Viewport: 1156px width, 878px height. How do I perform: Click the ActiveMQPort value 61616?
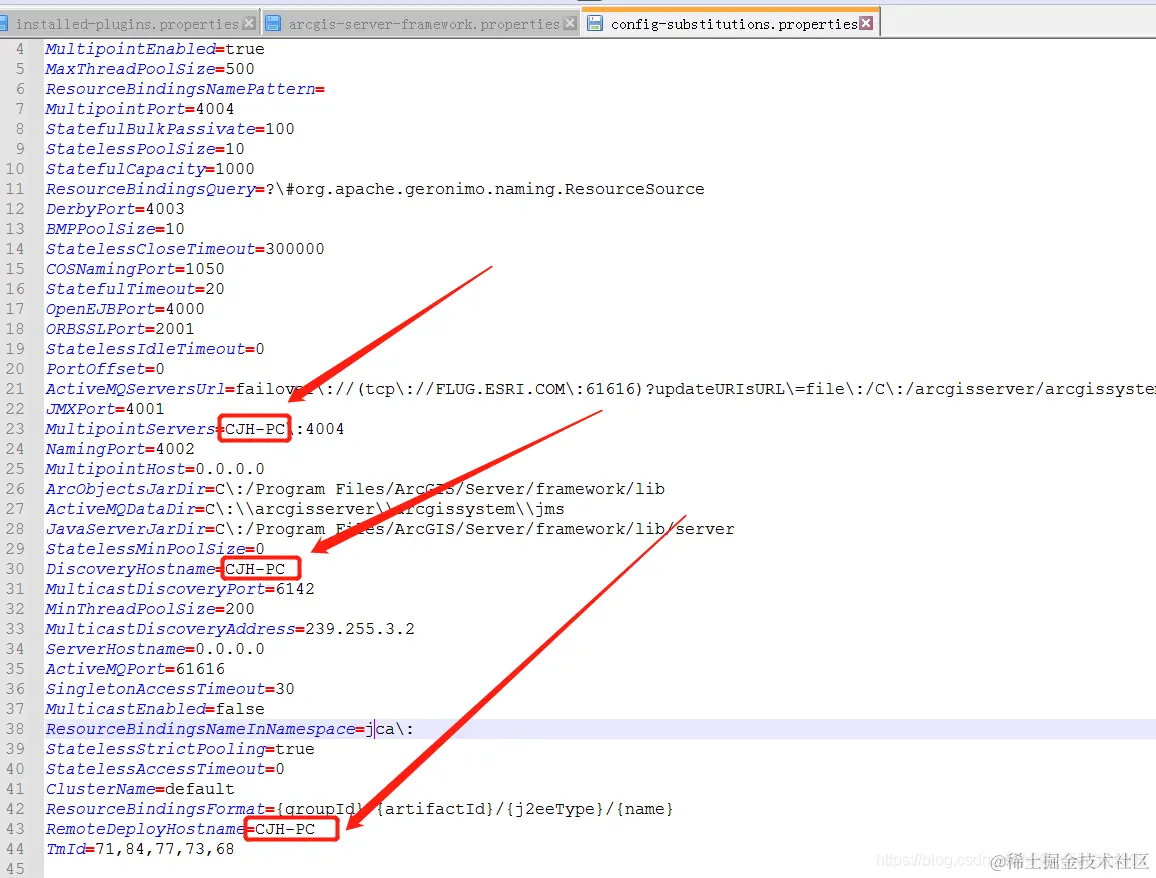pyautogui.click(x=201, y=669)
